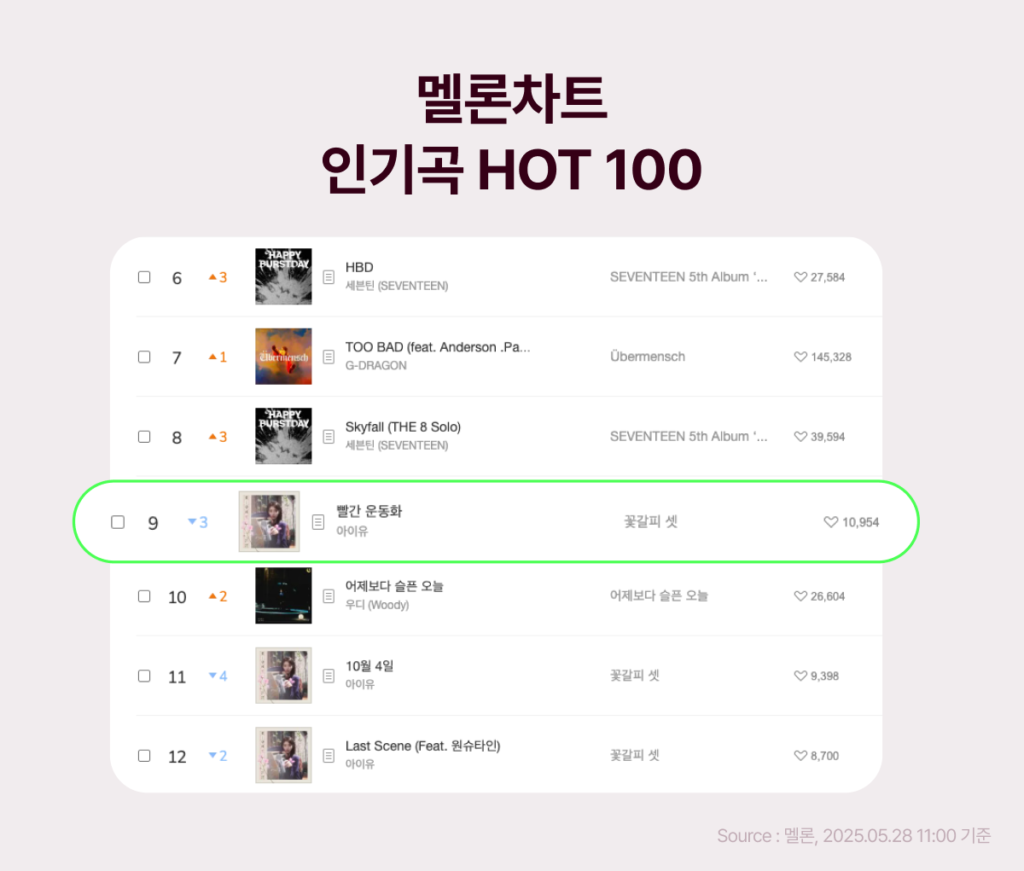Open lyrics icon for 빨간 운동화
The width and height of the screenshot is (1024, 871).
tap(318, 522)
